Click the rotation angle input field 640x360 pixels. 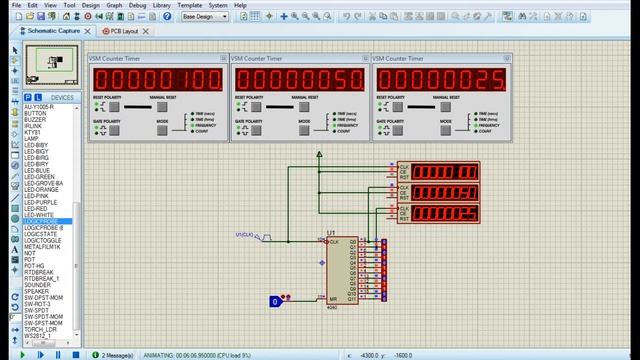coord(15,317)
